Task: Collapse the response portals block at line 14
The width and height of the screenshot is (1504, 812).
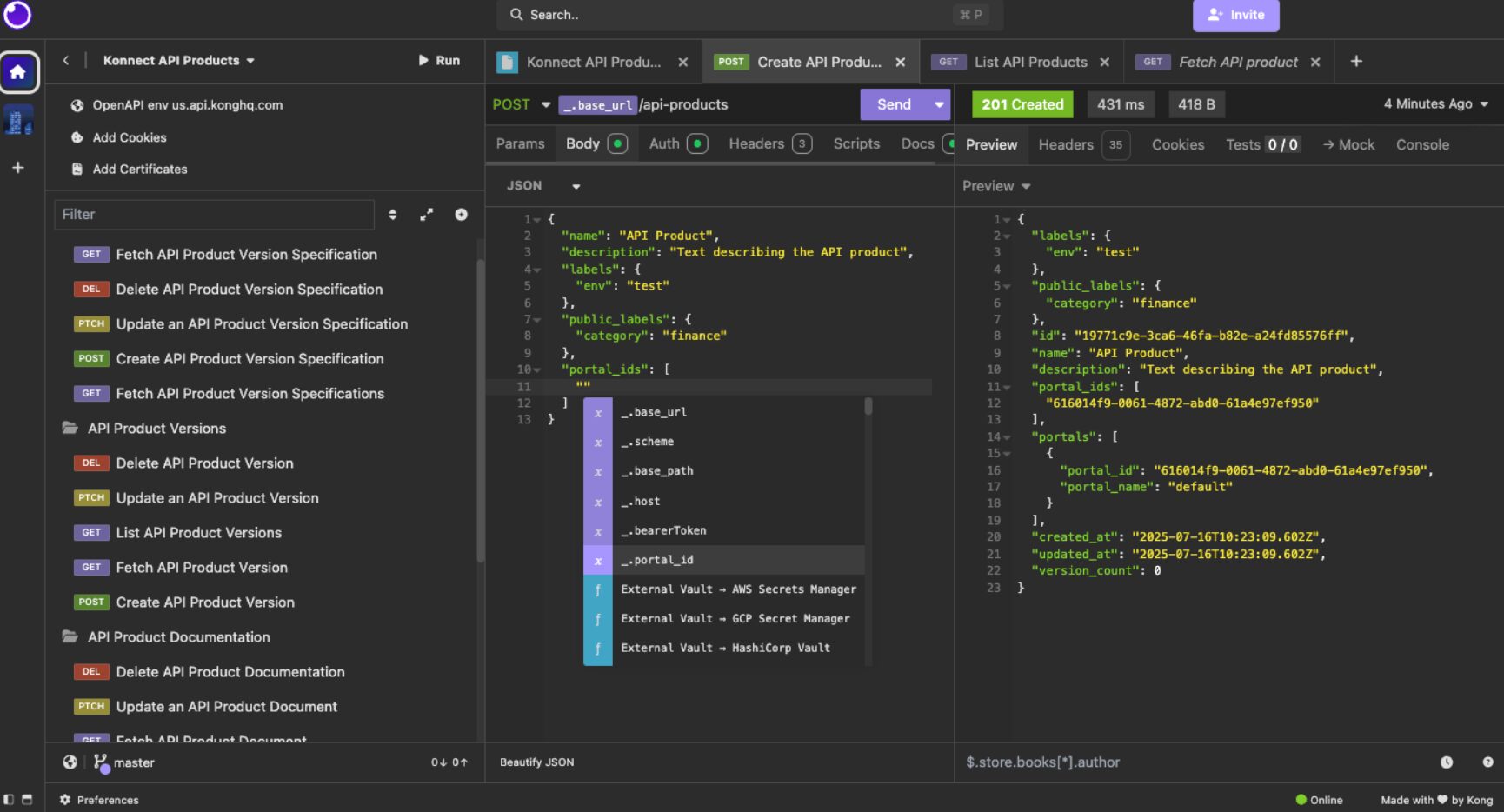Action: click(1007, 437)
